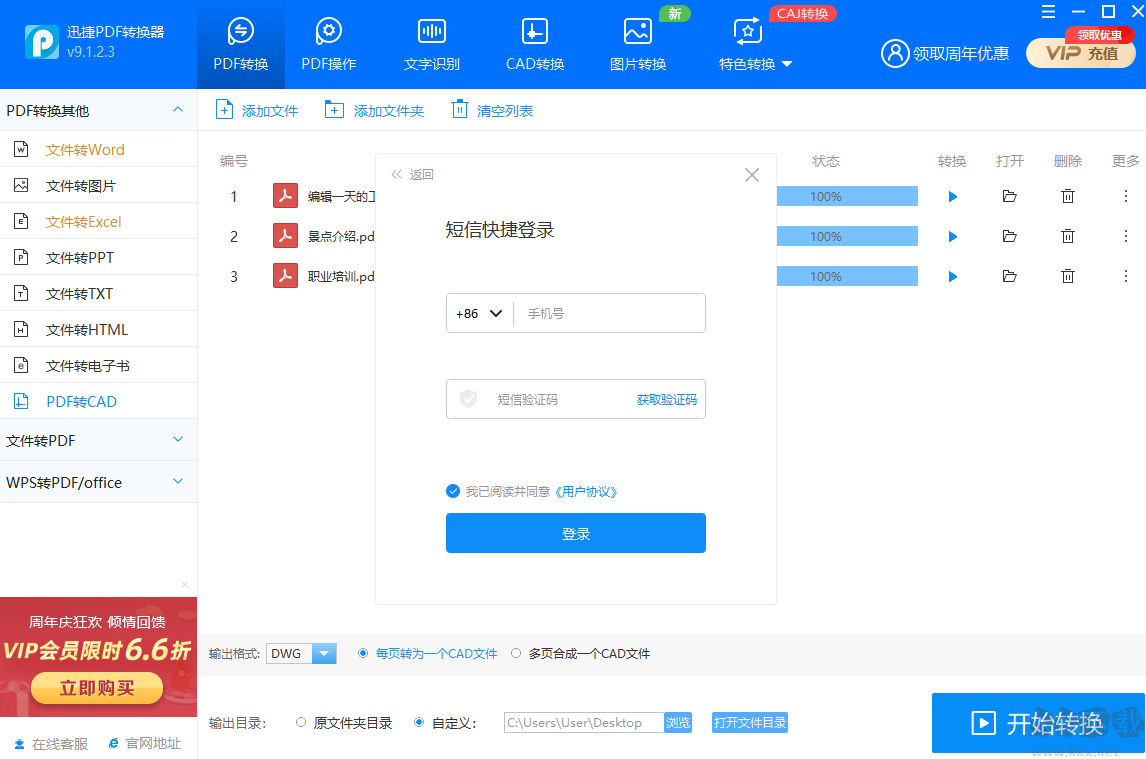
Task: Open 在线客服 link
Action: point(51,743)
